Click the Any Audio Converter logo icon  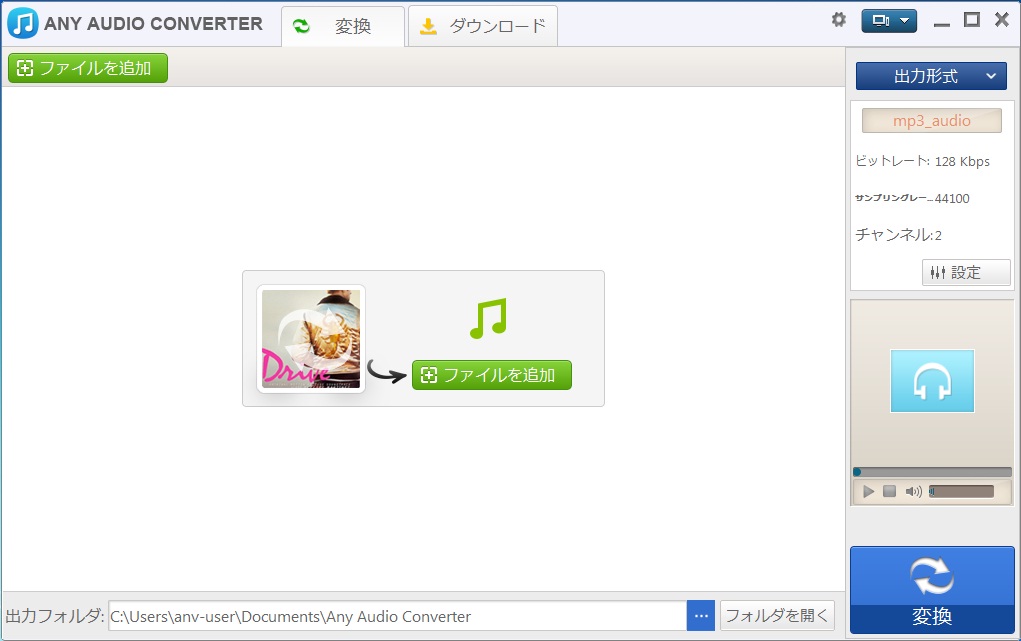(x=22, y=23)
